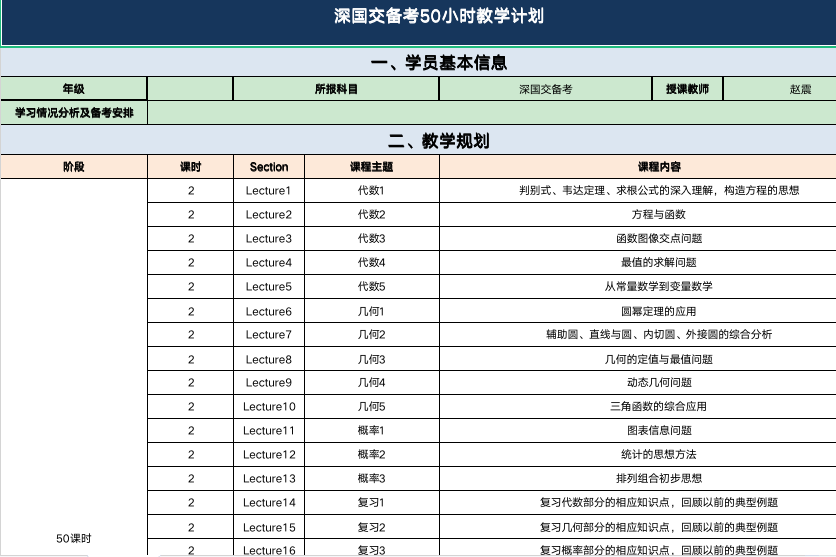Click the Lecture12 cell

pos(269,454)
